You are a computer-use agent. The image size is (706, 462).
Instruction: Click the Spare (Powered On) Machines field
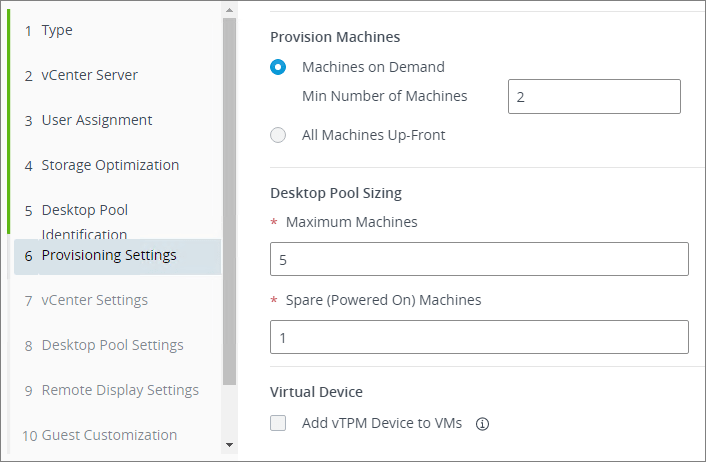[479, 337]
